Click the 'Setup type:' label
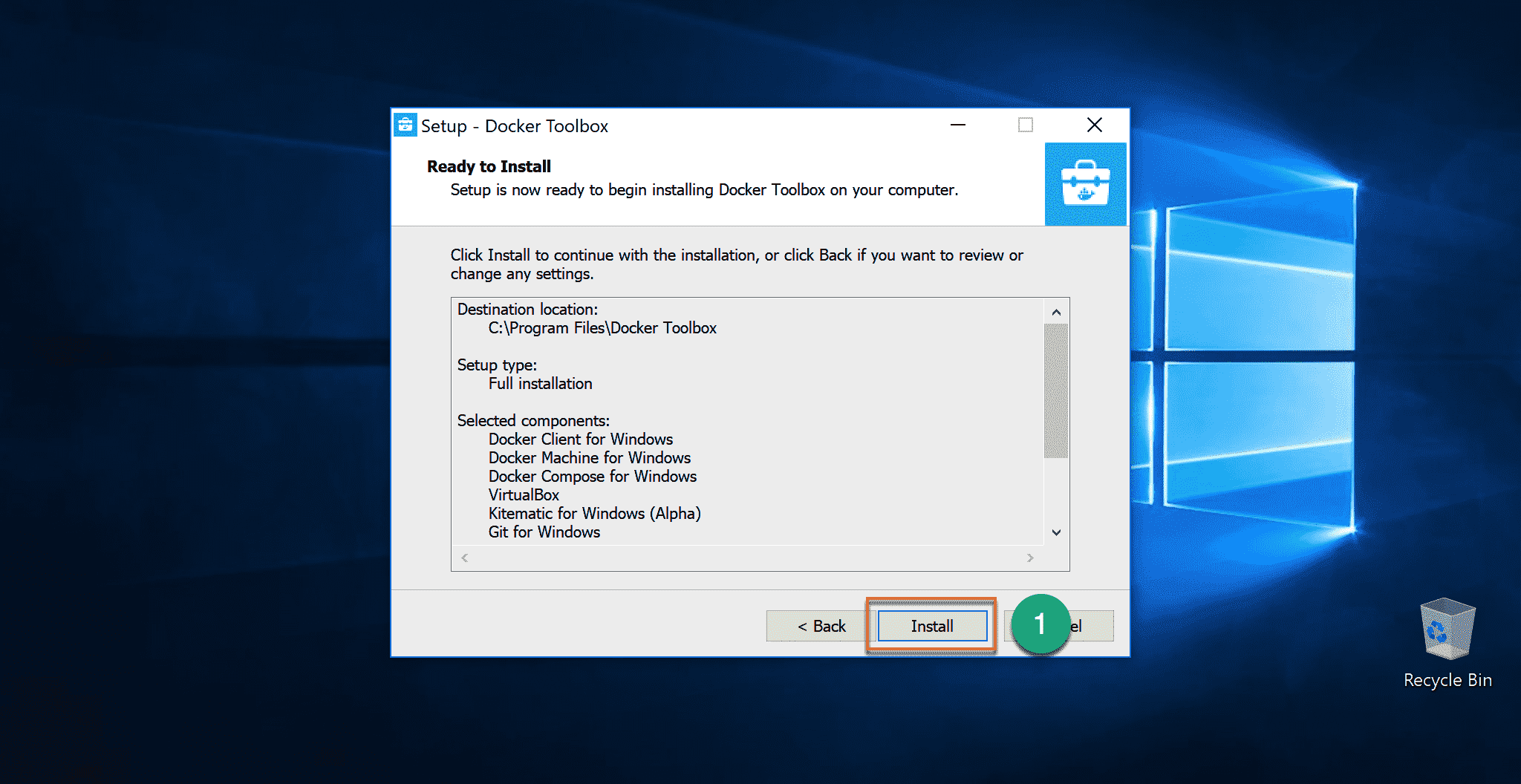Image resolution: width=1521 pixels, height=784 pixels. click(x=497, y=365)
